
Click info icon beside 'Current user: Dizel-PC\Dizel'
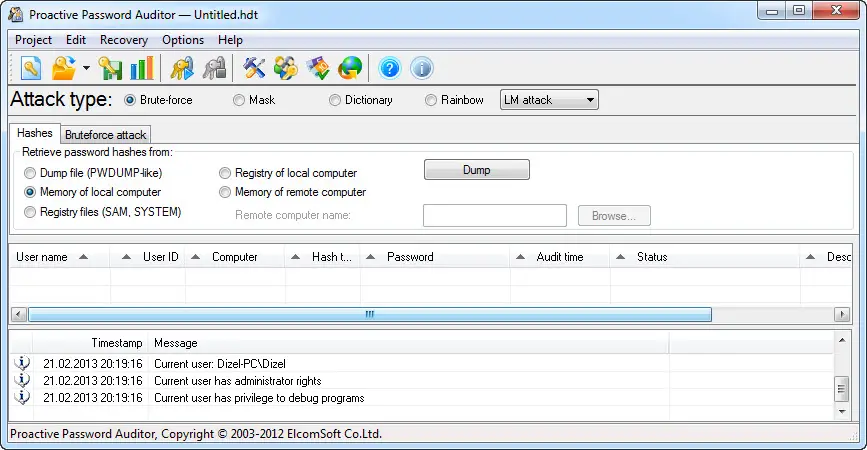(x=22, y=363)
